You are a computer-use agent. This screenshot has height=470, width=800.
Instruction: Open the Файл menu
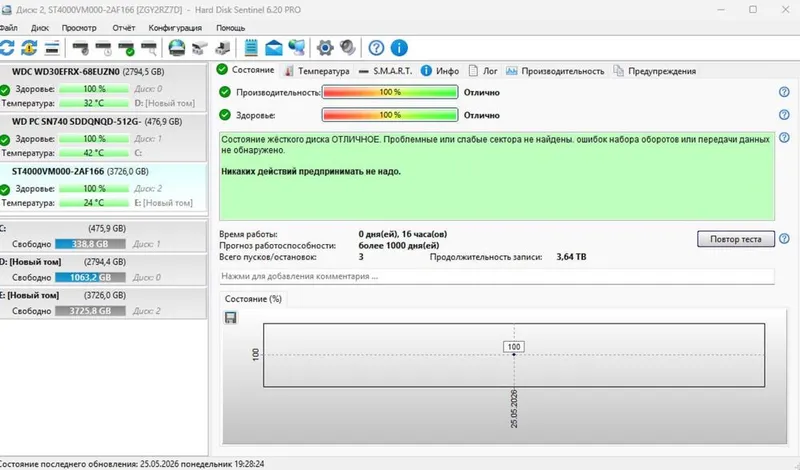click(x=9, y=28)
